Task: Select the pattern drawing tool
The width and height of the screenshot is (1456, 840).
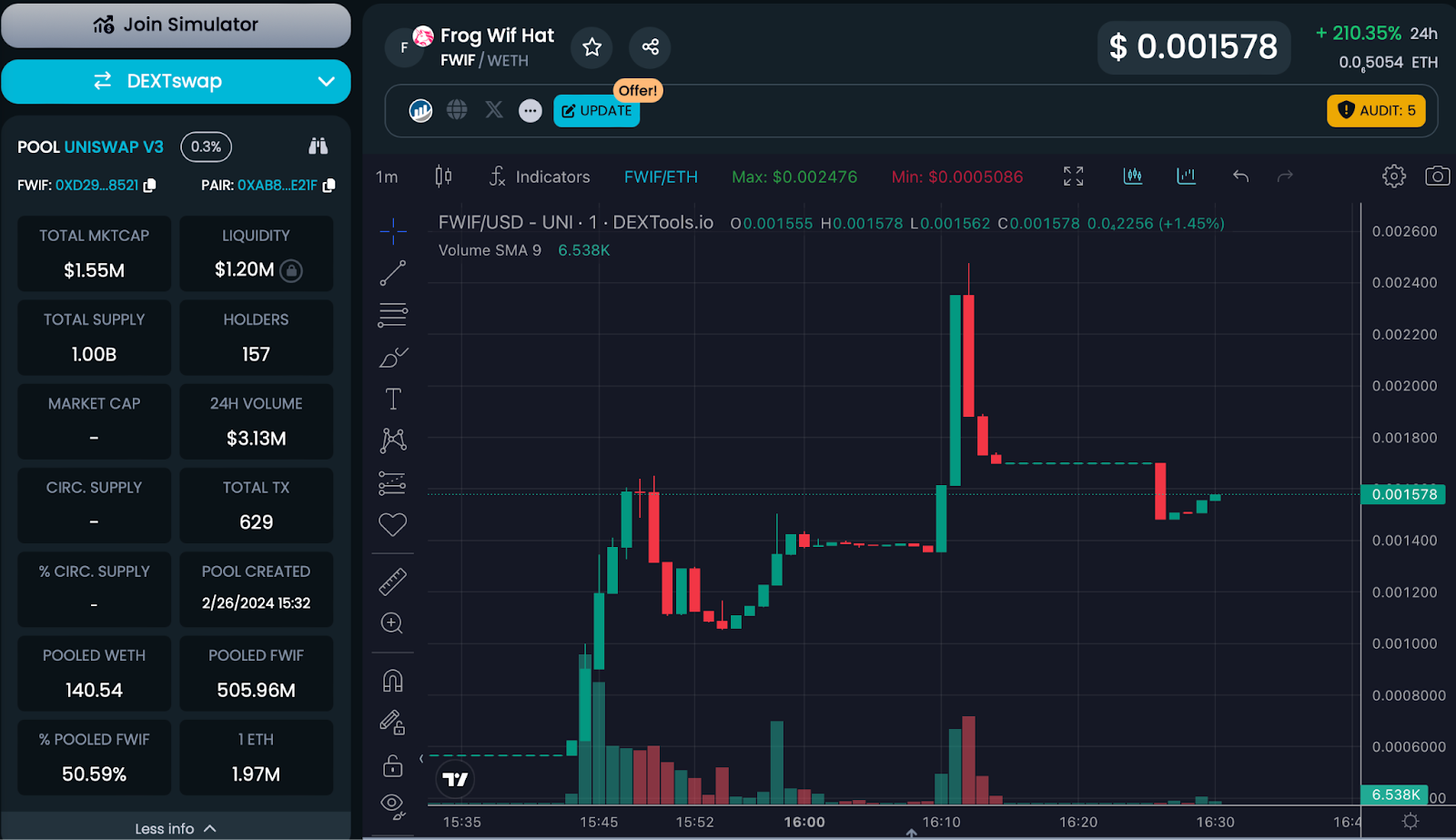Action: (x=393, y=440)
